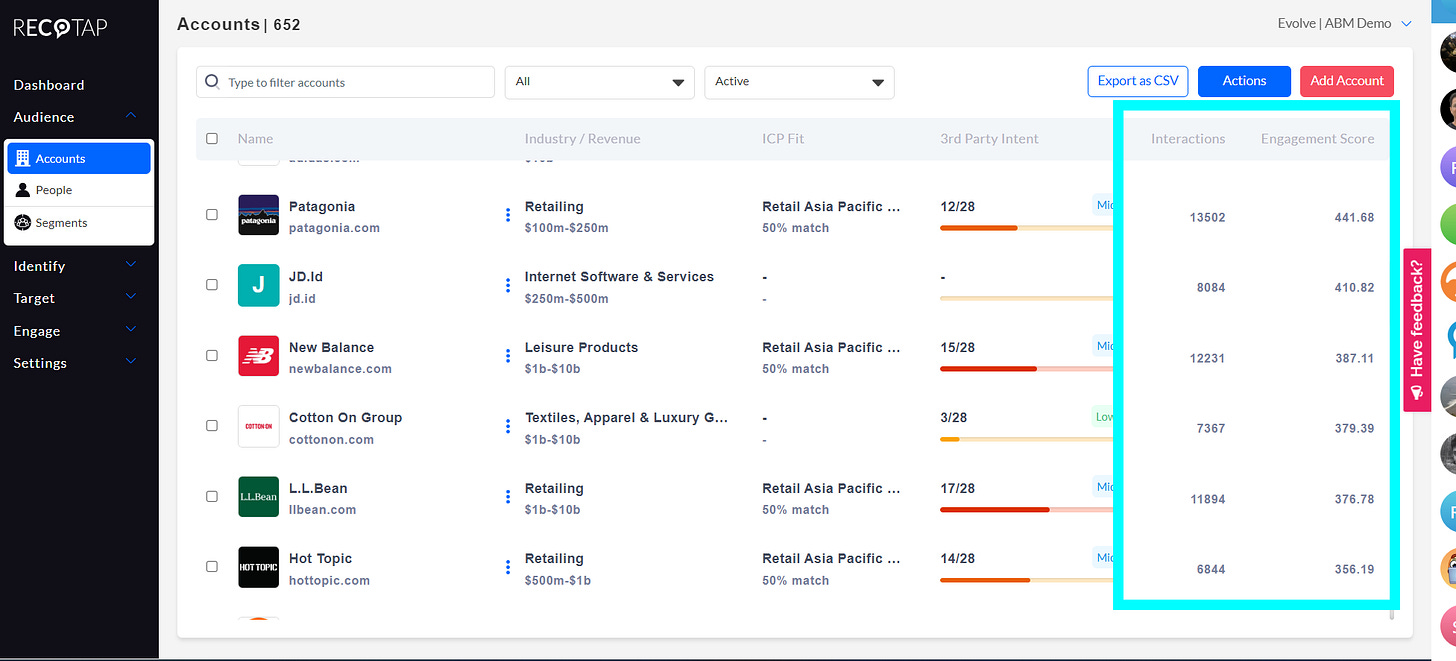Click the L.L.Bean company logo
1456x661 pixels.
point(258,497)
